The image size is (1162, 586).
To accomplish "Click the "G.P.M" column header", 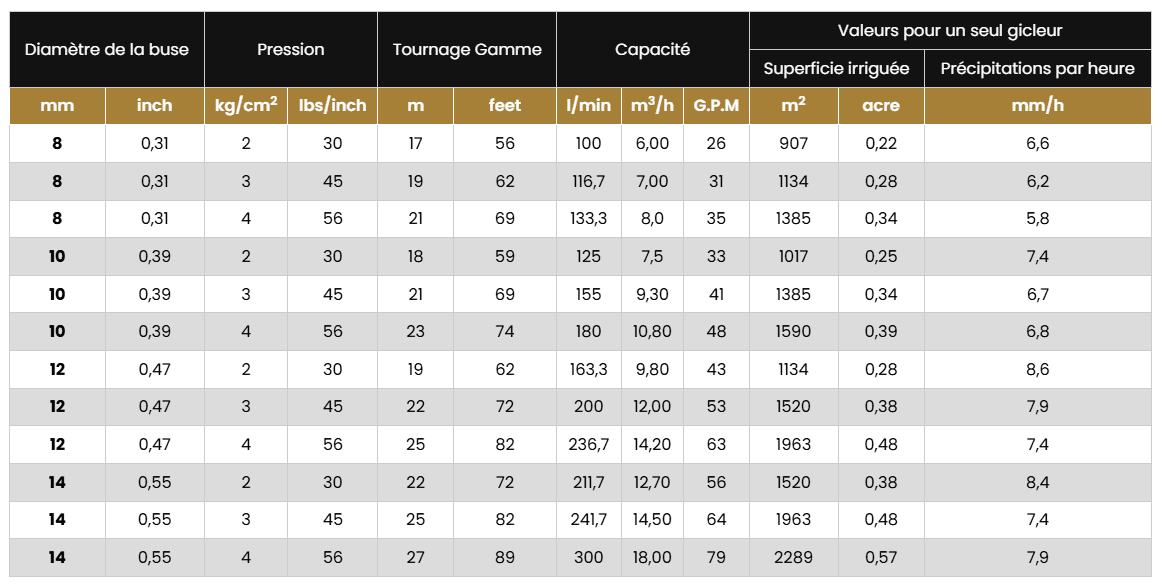I will (716, 105).
